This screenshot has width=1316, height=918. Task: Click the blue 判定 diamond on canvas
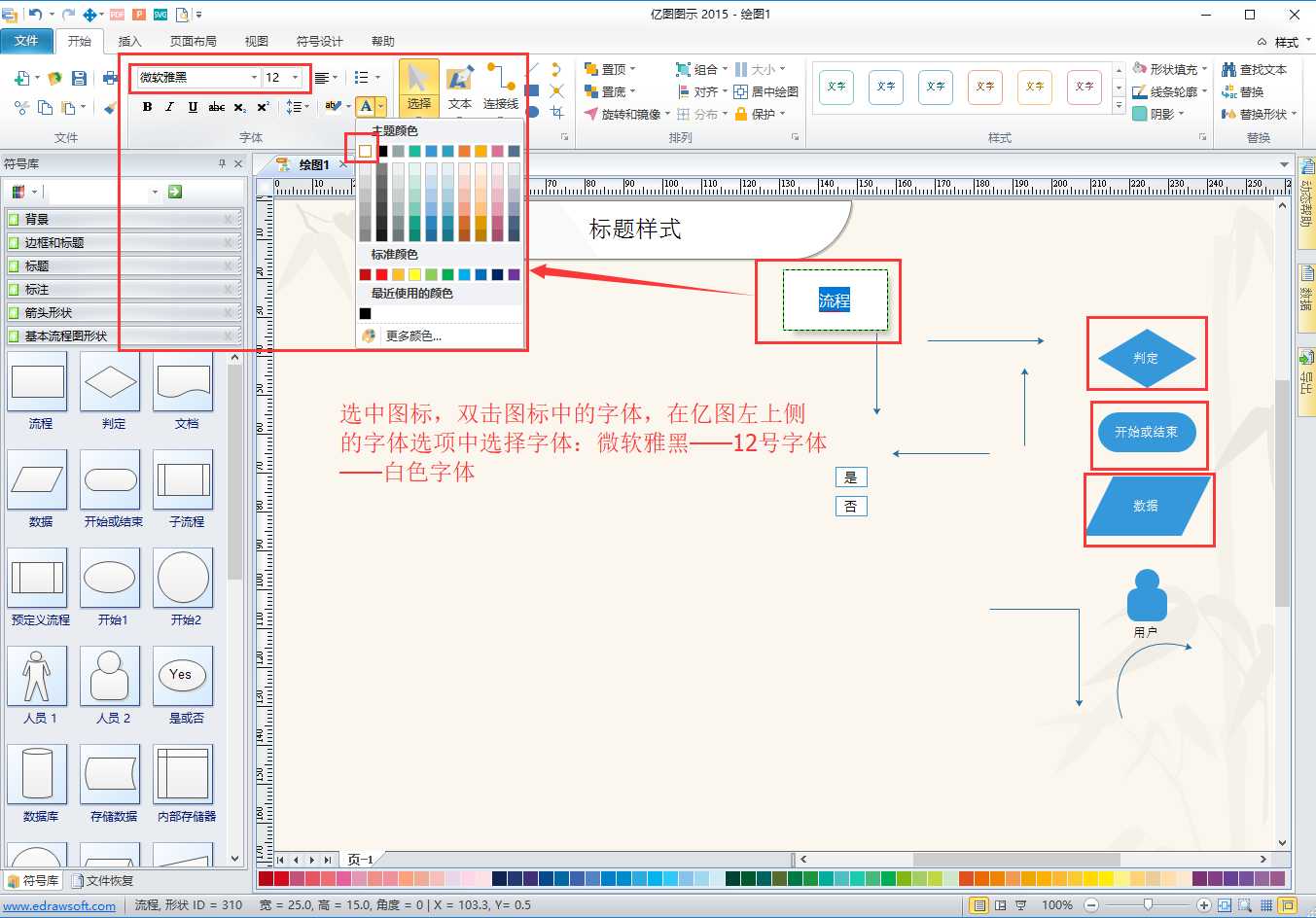[x=1146, y=358]
